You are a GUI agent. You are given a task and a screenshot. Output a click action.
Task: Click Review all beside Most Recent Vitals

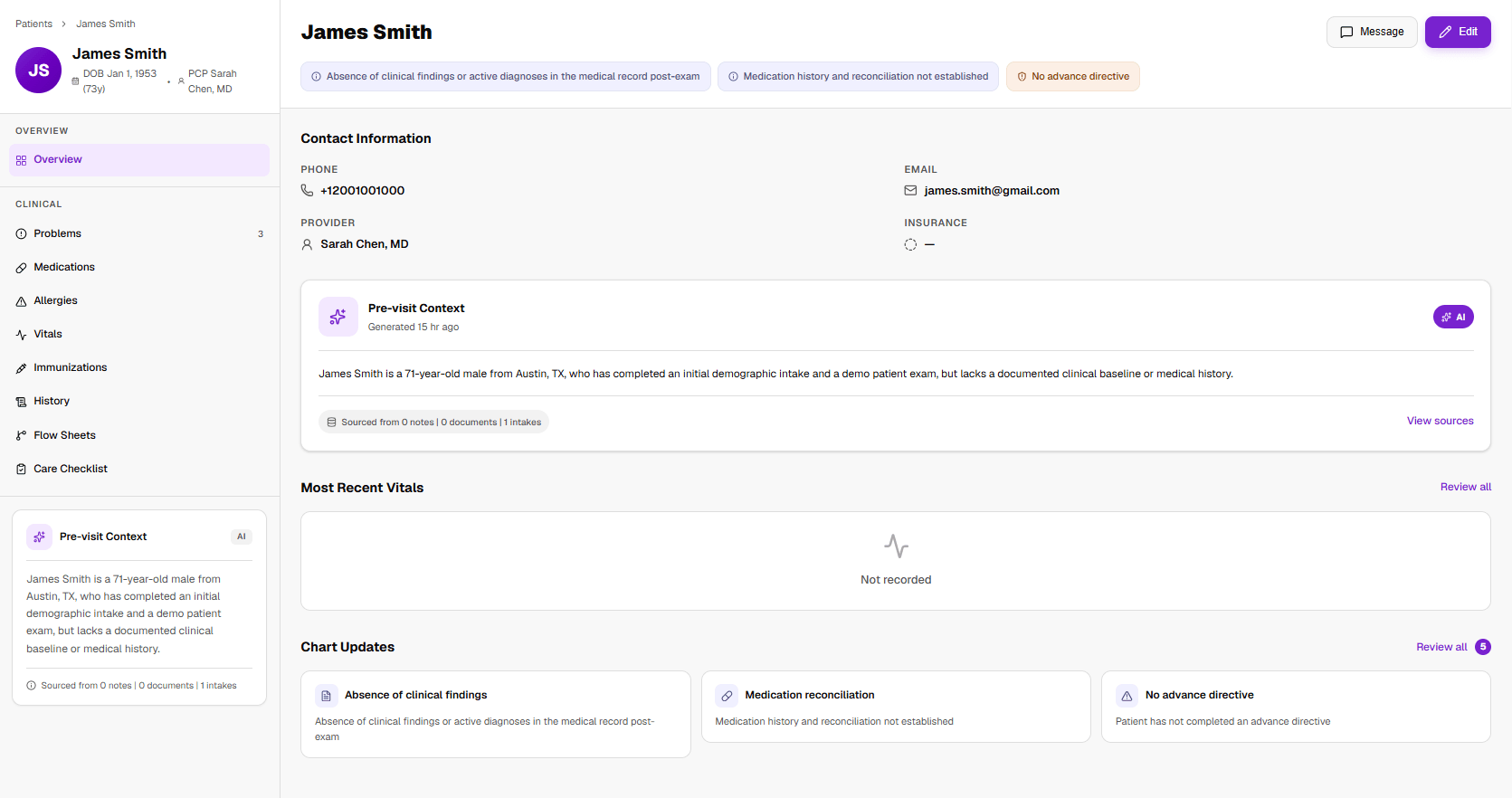[1466, 487]
